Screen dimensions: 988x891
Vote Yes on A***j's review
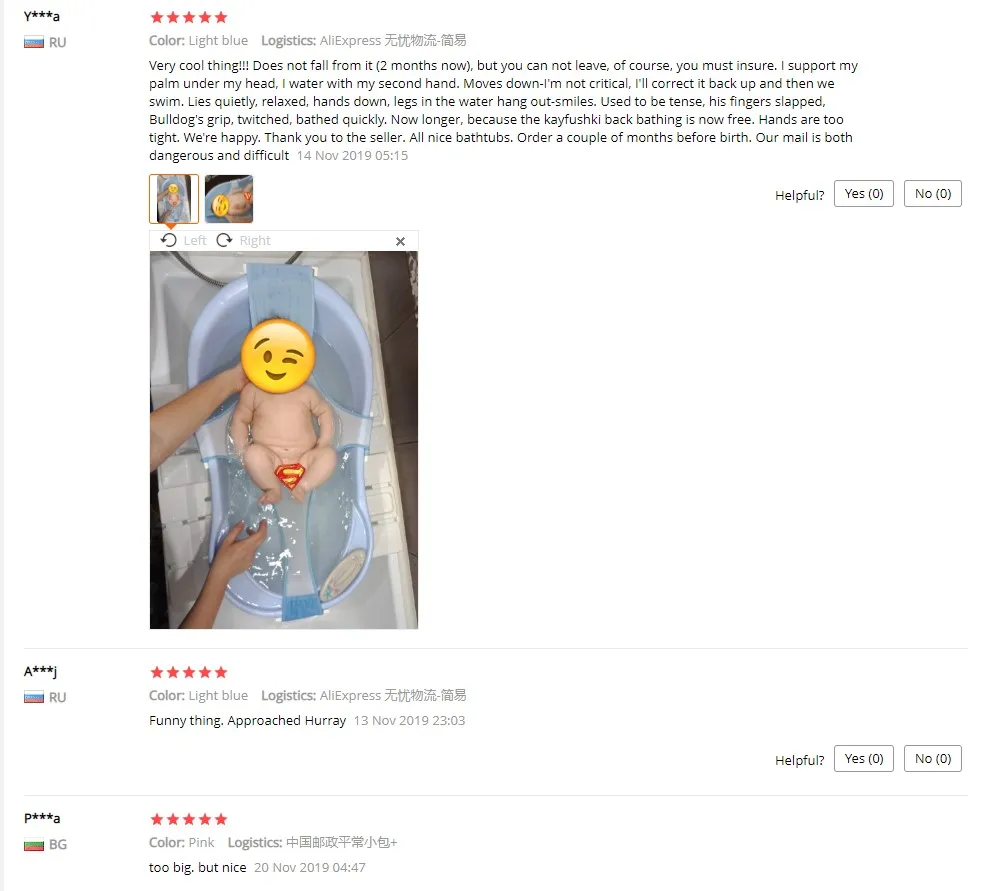point(864,759)
